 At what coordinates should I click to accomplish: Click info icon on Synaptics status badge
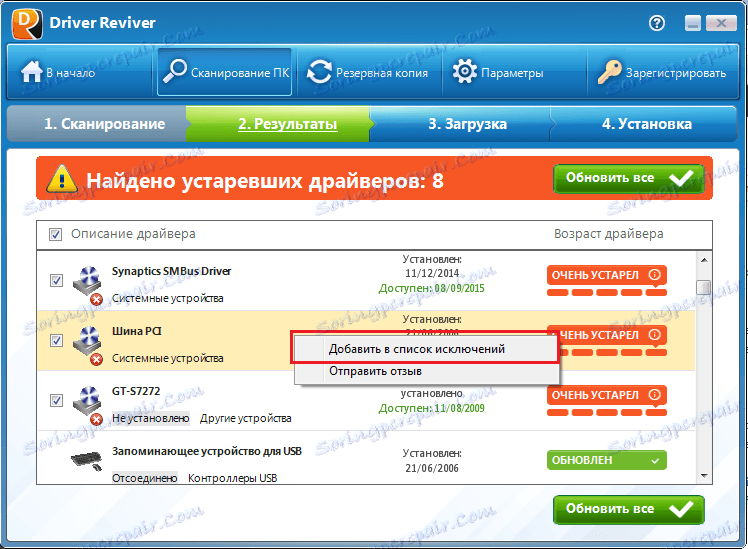(654, 275)
